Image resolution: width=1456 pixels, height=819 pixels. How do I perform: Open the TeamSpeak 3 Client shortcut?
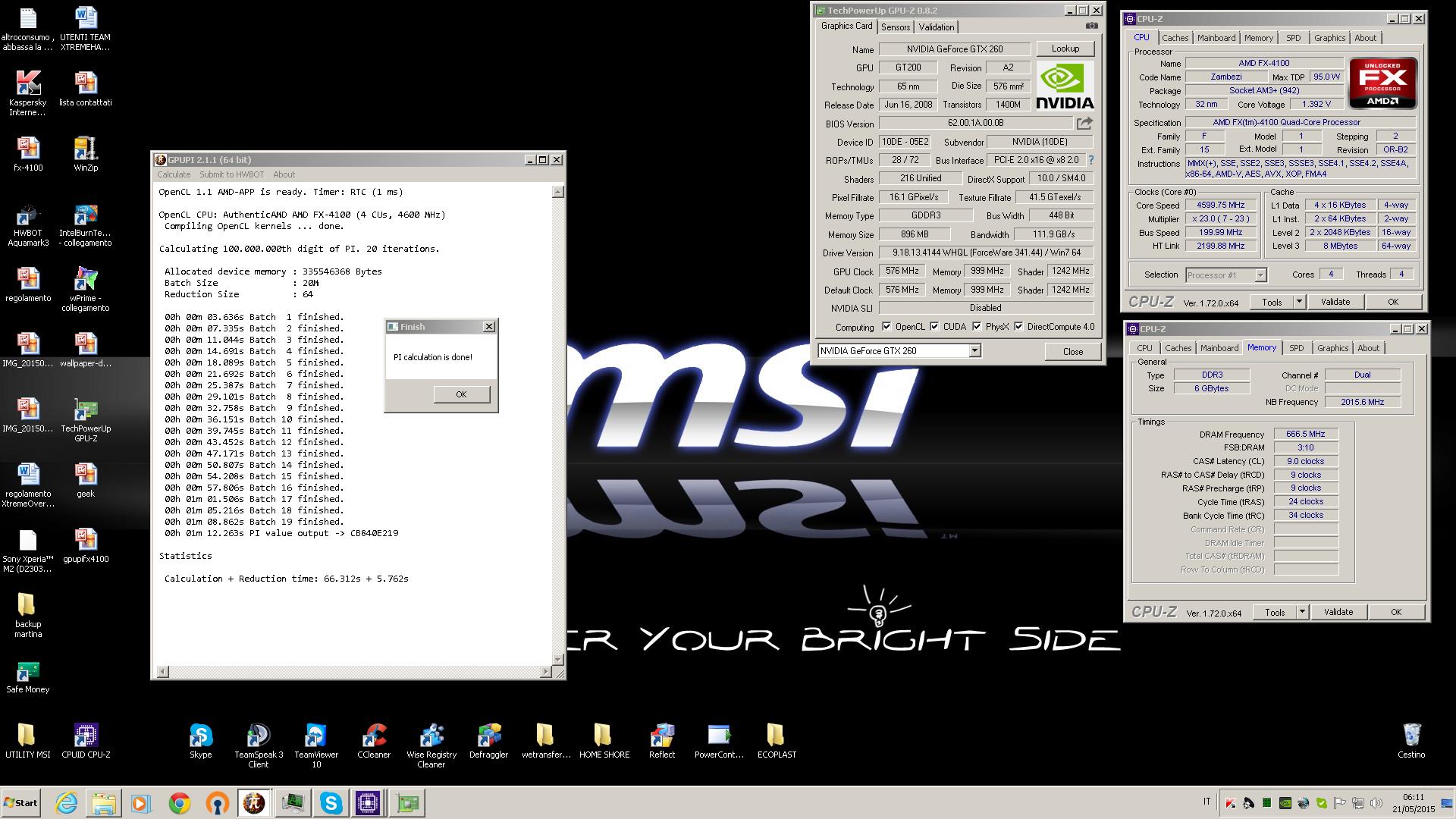pyautogui.click(x=259, y=745)
